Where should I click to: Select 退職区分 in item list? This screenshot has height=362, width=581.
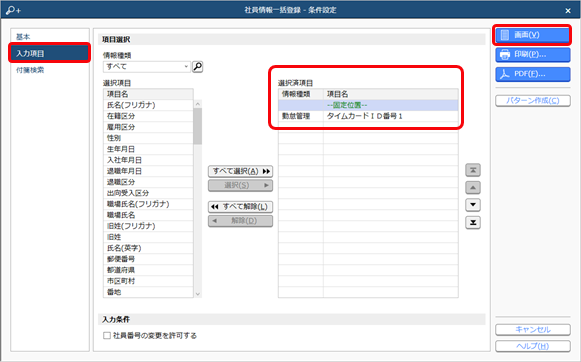pyautogui.click(x=148, y=182)
